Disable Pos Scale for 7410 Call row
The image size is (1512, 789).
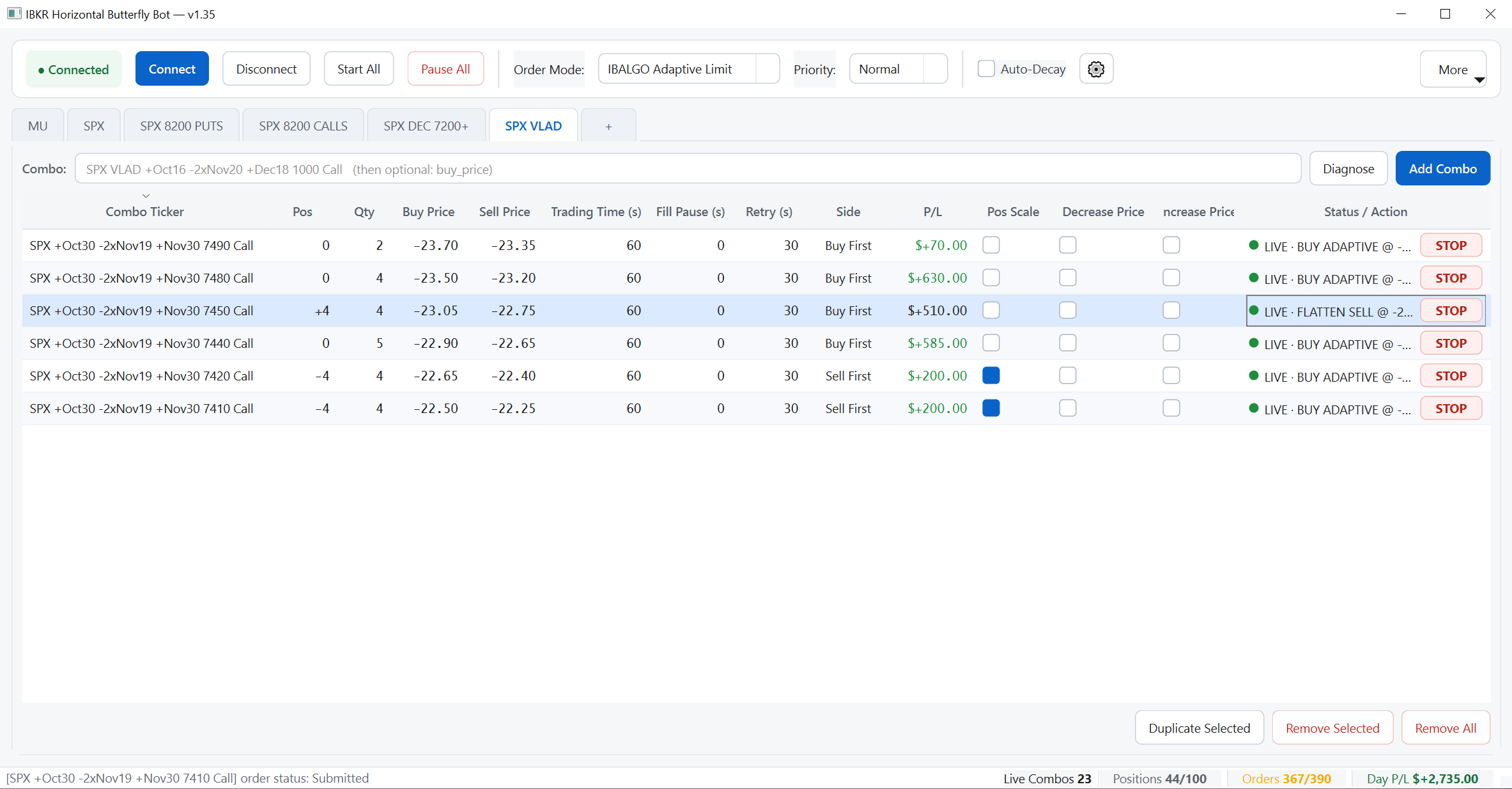(x=991, y=408)
